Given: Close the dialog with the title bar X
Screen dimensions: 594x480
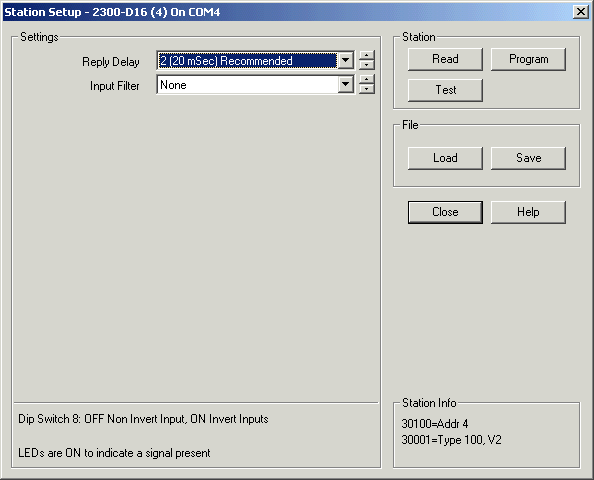Looking at the screenshot, I should pos(580,12).
